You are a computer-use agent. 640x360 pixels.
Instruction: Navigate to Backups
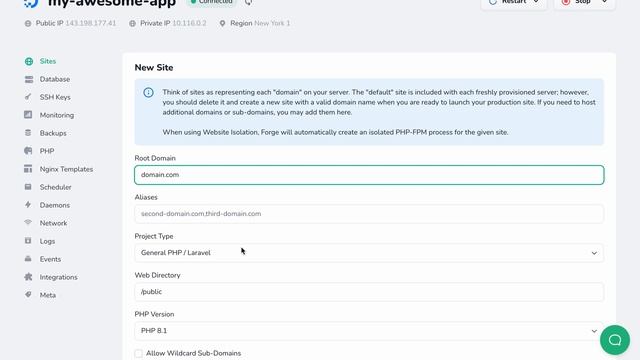pos(53,133)
